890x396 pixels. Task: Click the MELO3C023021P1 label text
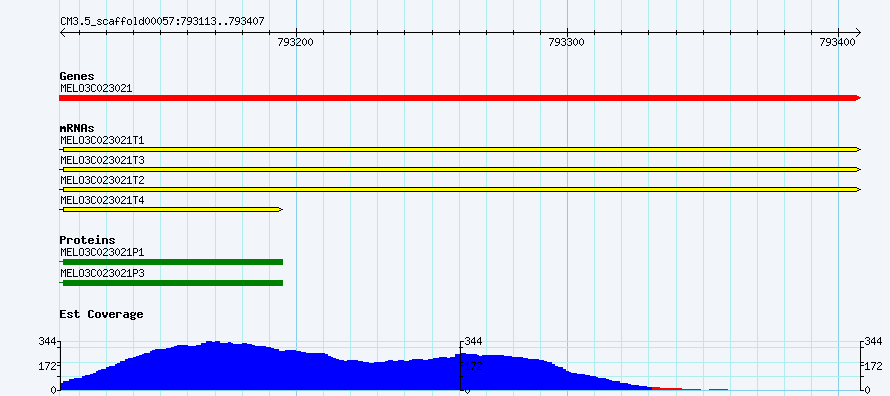click(102, 252)
